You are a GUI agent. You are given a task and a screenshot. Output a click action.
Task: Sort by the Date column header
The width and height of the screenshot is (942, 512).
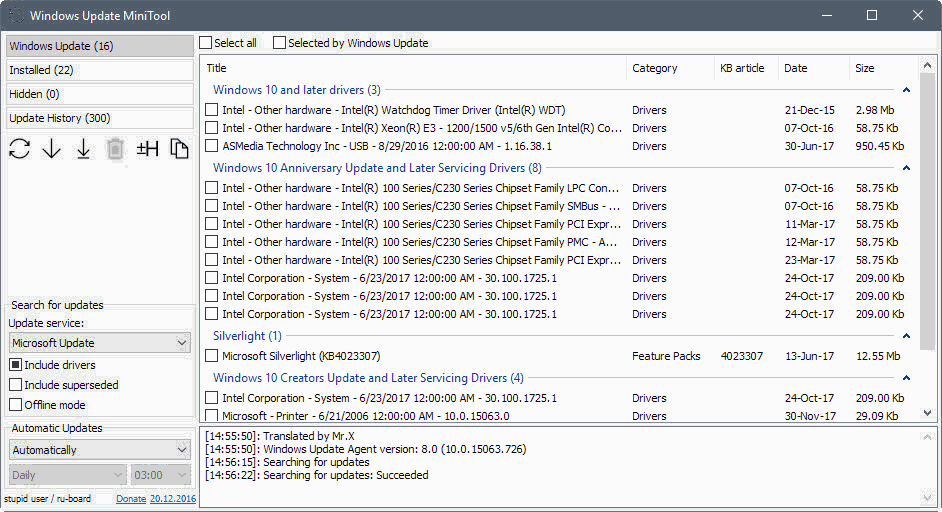pyautogui.click(x=813, y=69)
